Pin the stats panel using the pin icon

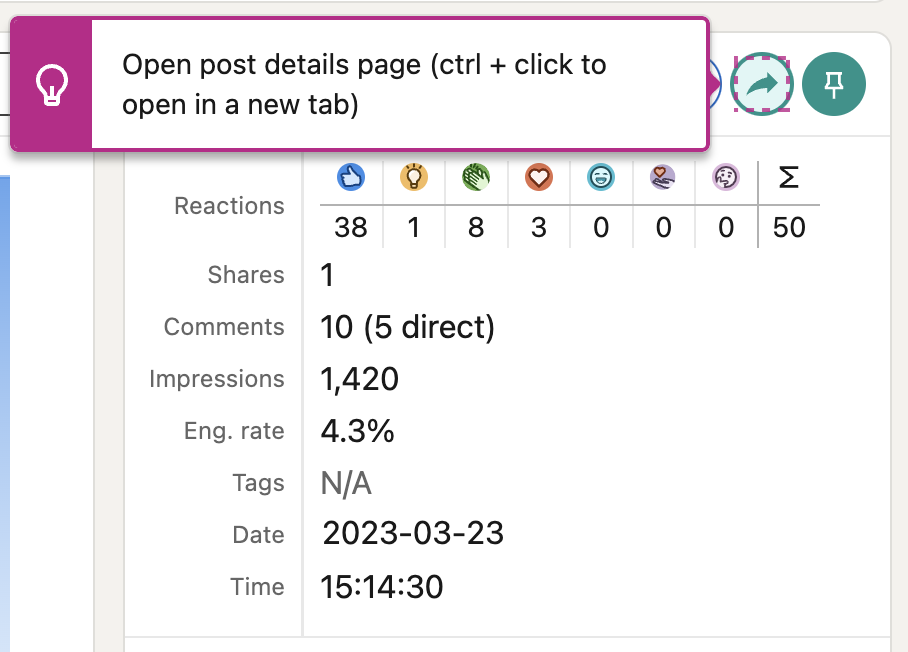(833, 84)
